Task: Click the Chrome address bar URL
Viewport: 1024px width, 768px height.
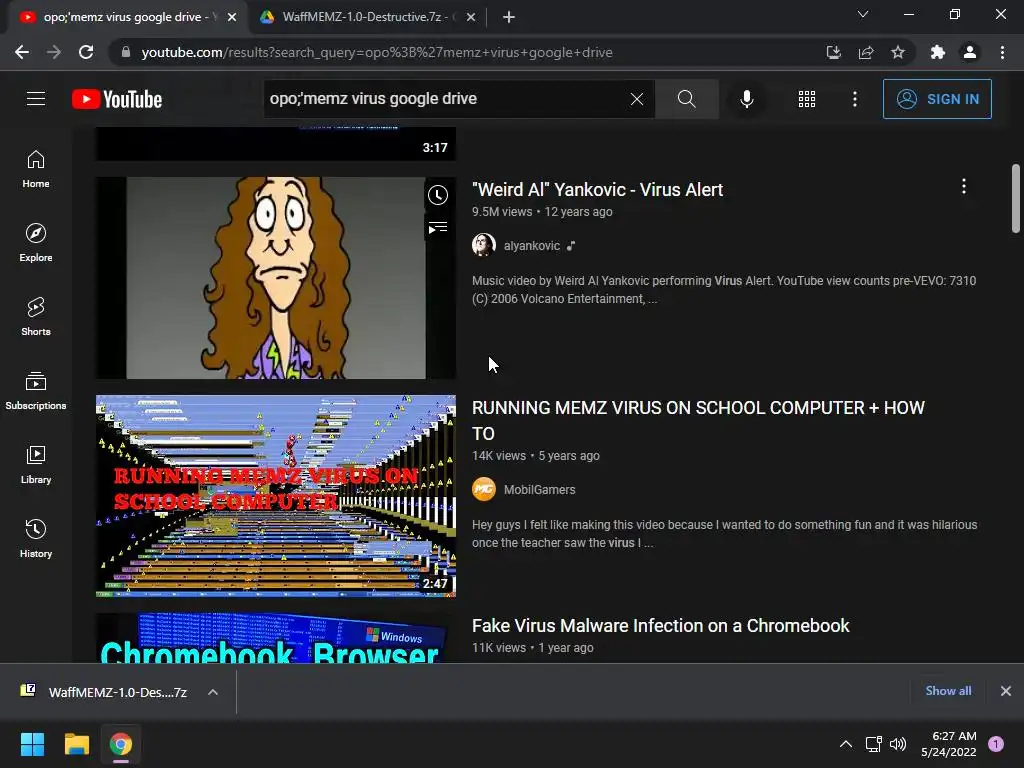Action: (377, 52)
